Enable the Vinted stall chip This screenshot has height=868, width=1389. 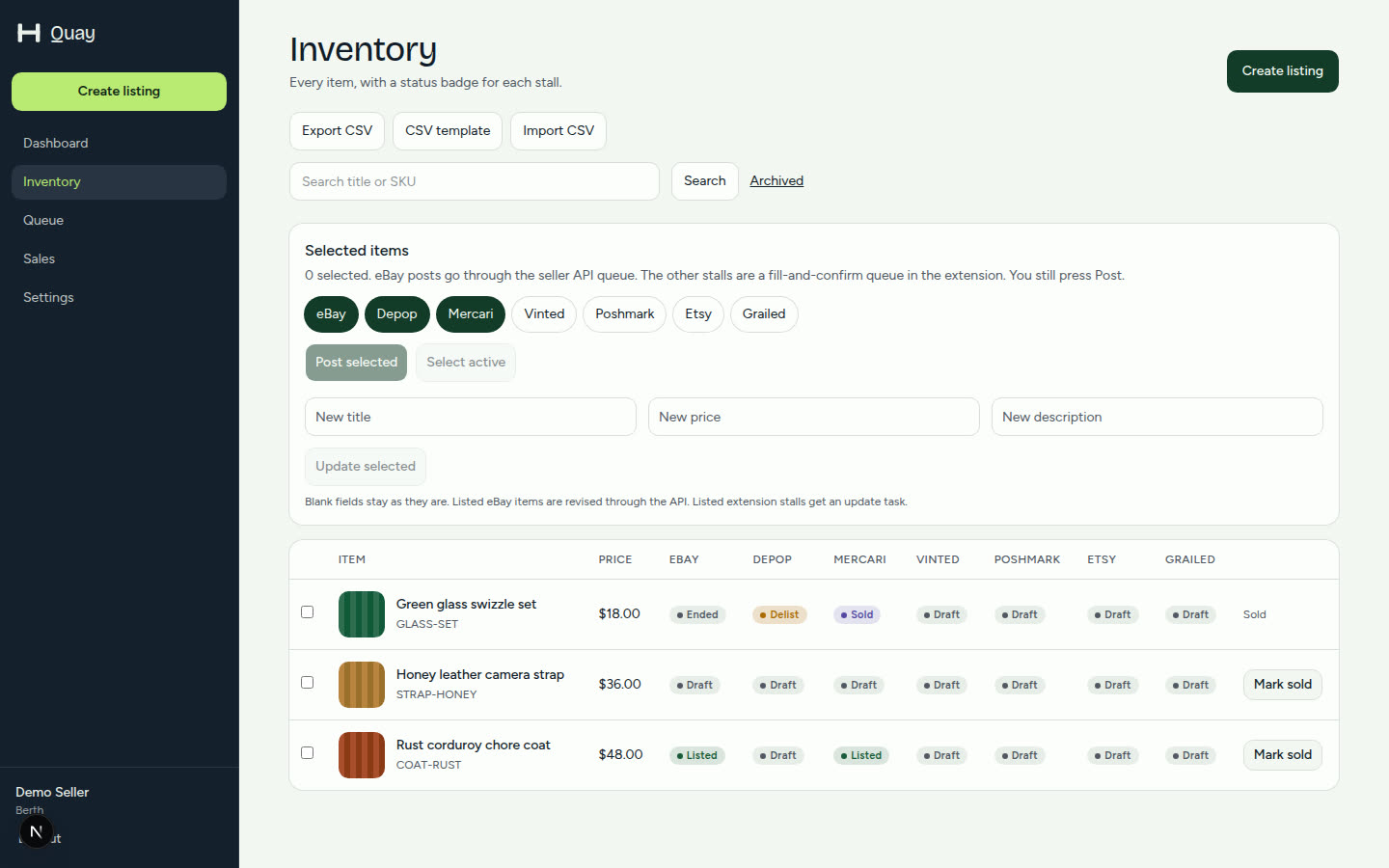click(x=544, y=314)
